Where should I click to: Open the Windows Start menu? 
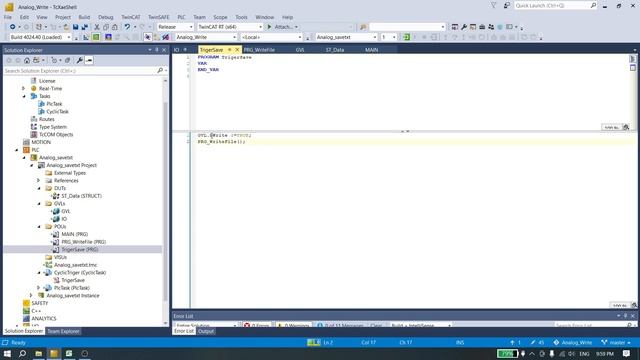pyautogui.click(x=7, y=353)
